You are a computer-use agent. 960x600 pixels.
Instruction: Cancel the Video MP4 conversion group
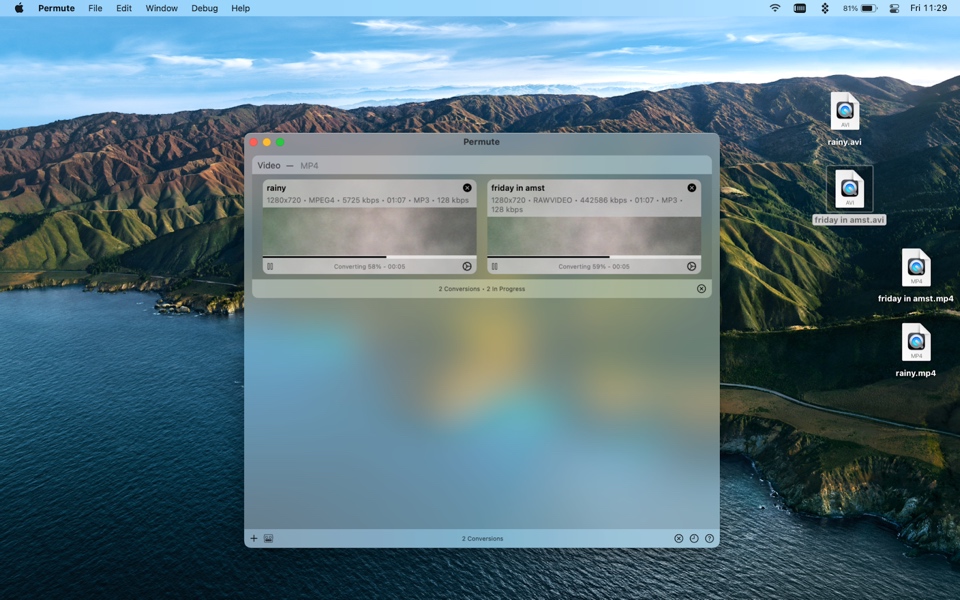pos(701,289)
